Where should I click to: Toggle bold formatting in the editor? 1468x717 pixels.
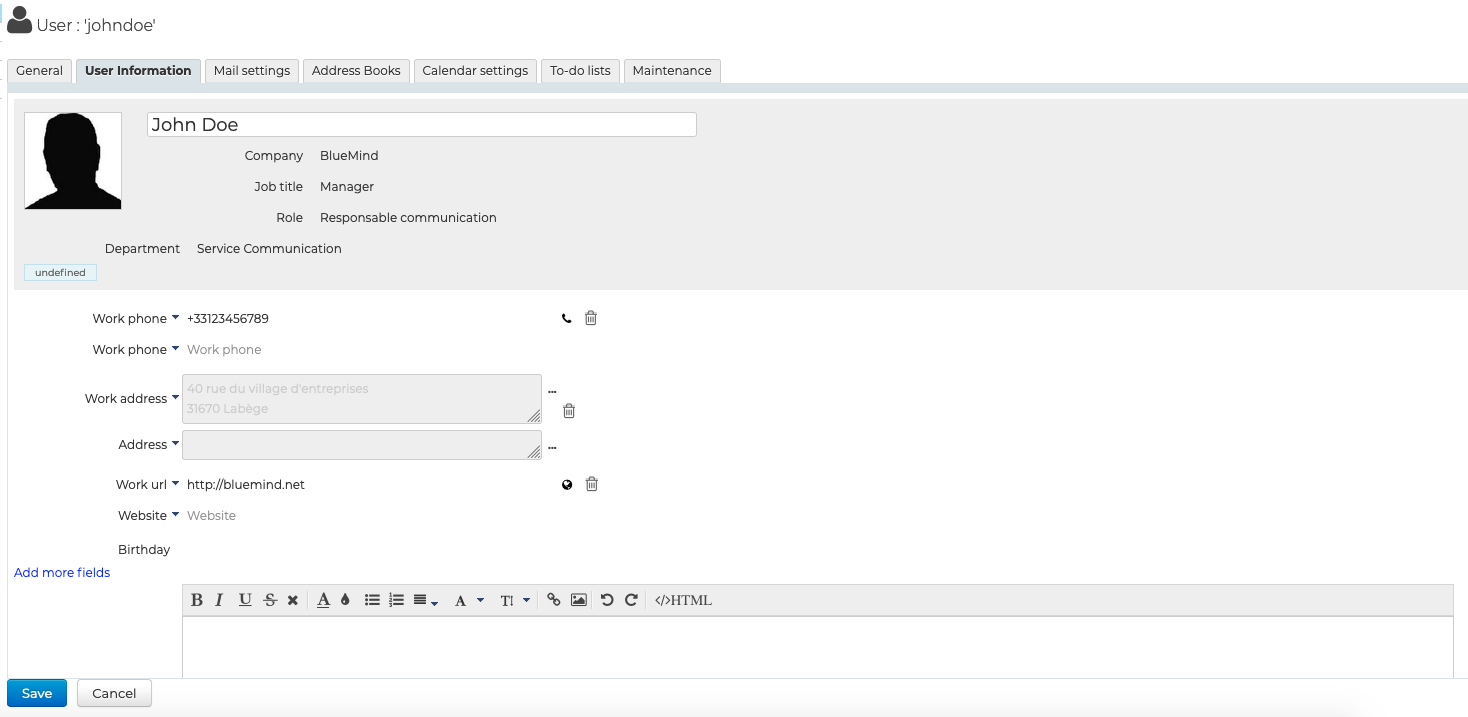coord(197,600)
